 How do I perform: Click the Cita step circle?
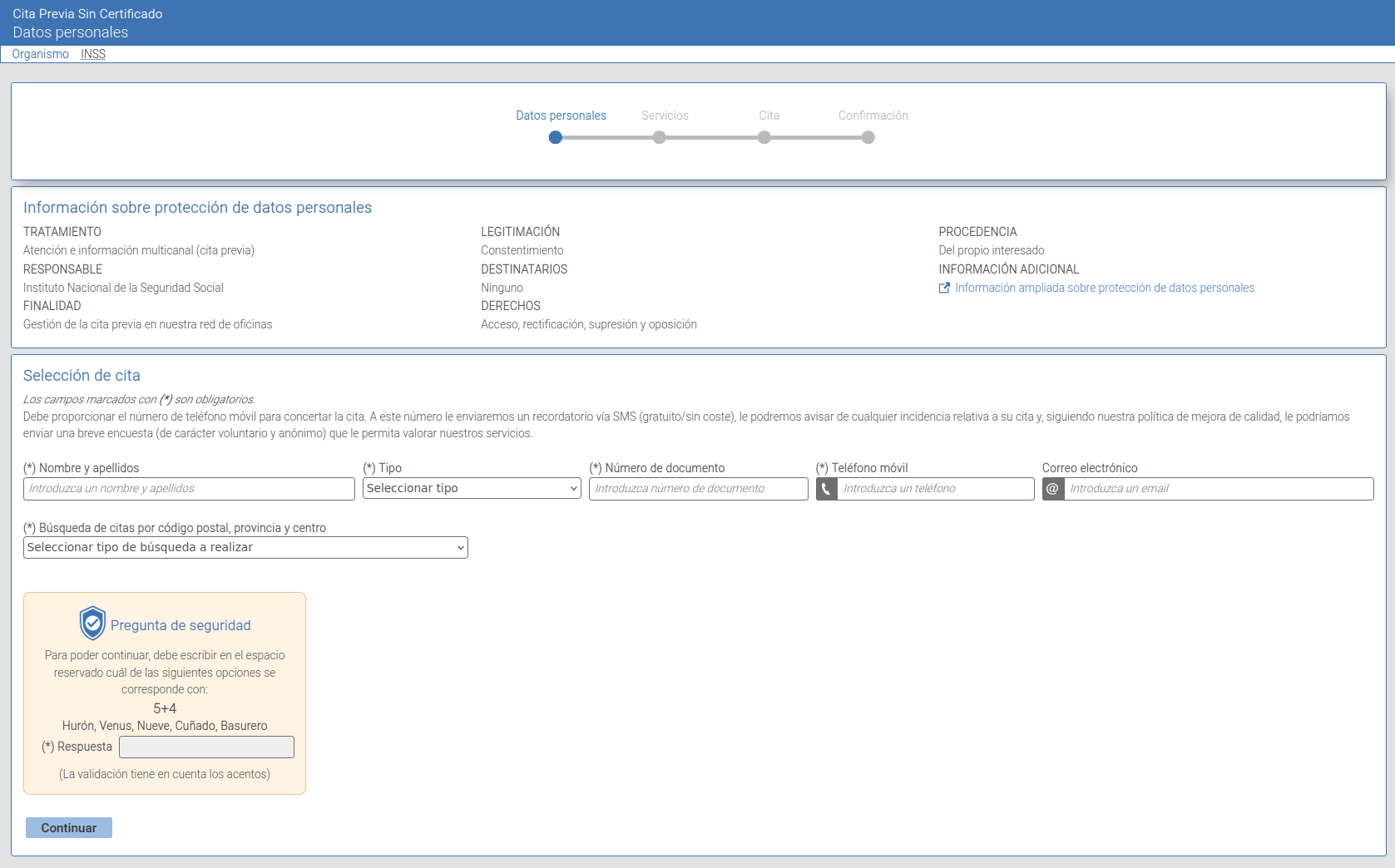click(764, 137)
